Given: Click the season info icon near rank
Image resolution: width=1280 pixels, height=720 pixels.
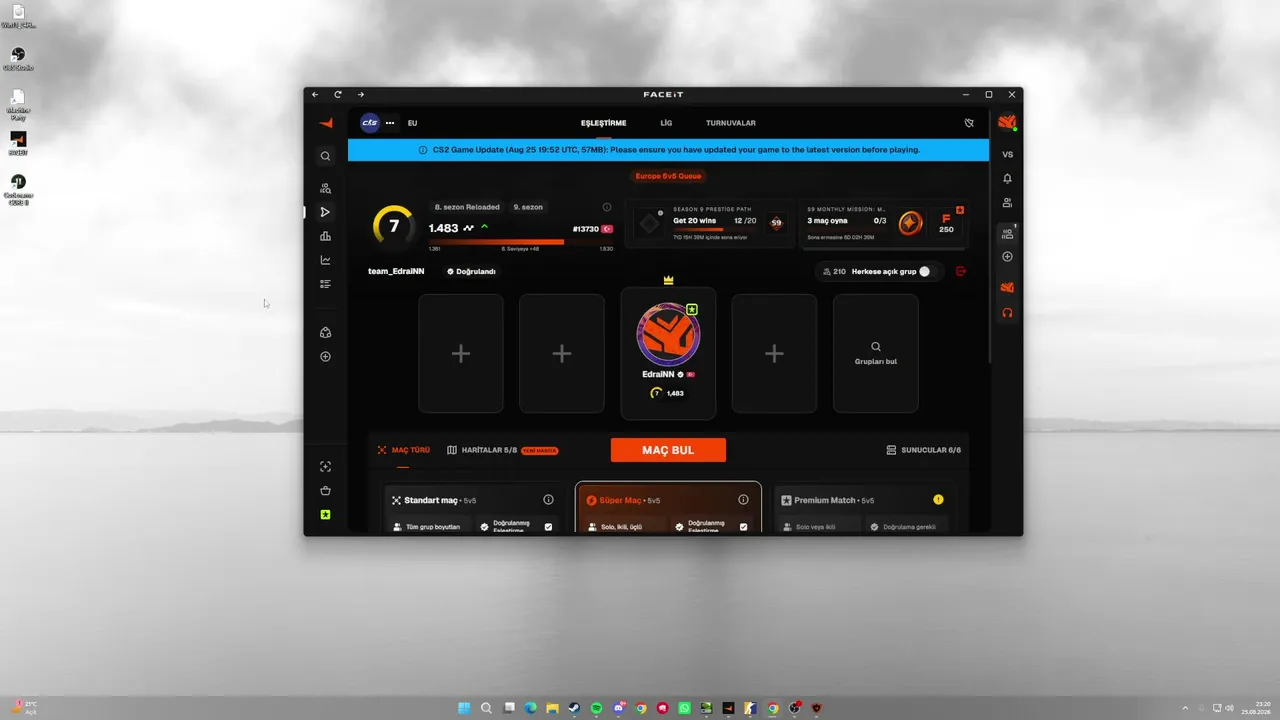Looking at the screenshot, I should [x=607, y=207].
